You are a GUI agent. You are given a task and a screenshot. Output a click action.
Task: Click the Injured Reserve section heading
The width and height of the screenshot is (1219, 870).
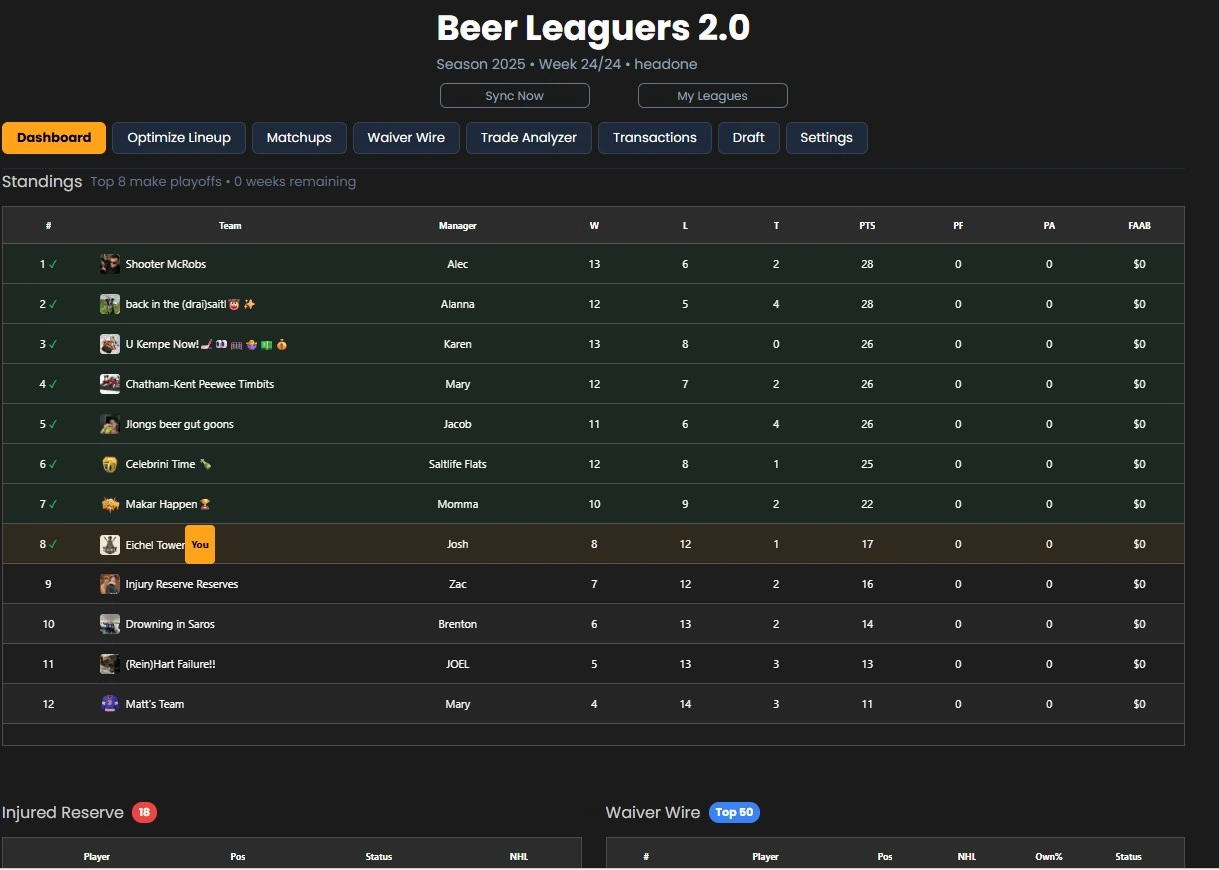click(x=63, y=812)
